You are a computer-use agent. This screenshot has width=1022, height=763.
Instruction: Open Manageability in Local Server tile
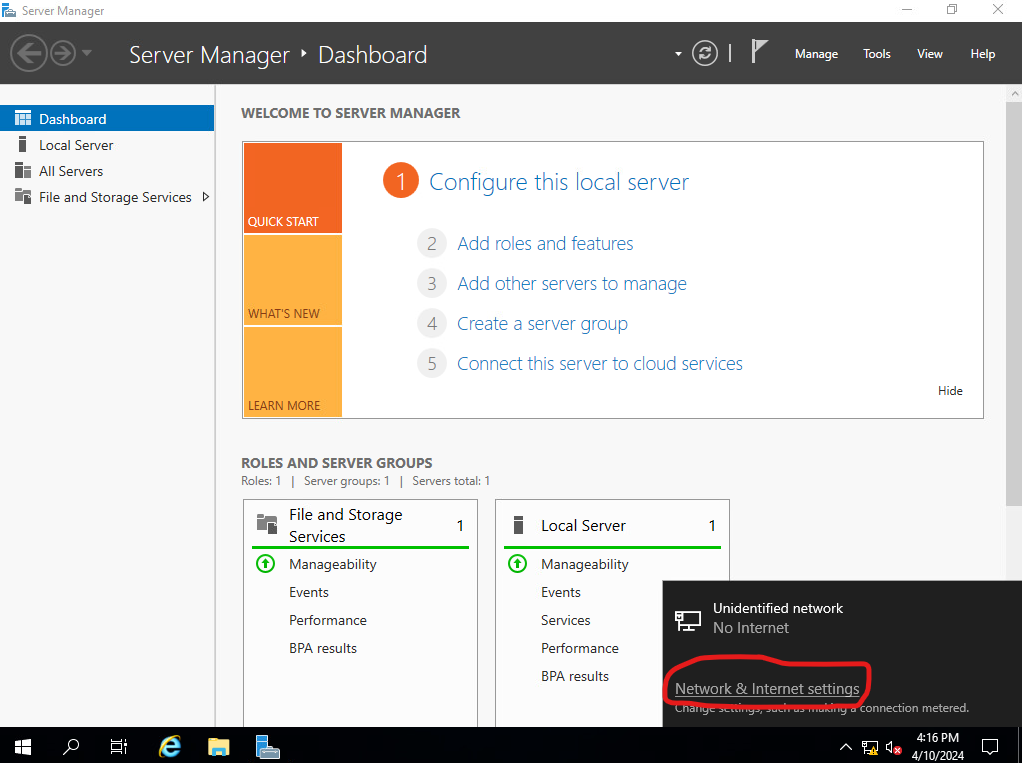tap(585, 564)
